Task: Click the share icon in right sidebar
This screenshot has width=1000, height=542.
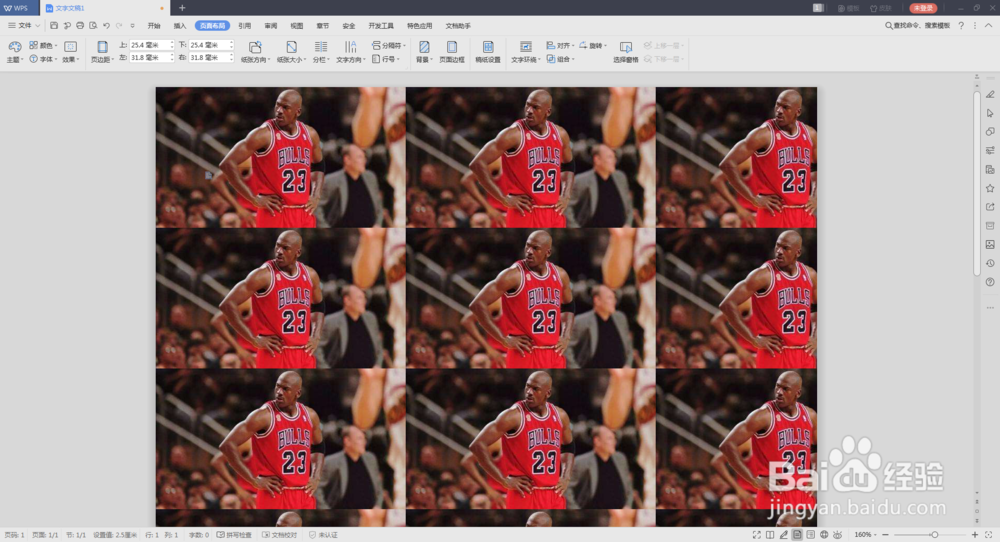Action: [x=990, y=207]
